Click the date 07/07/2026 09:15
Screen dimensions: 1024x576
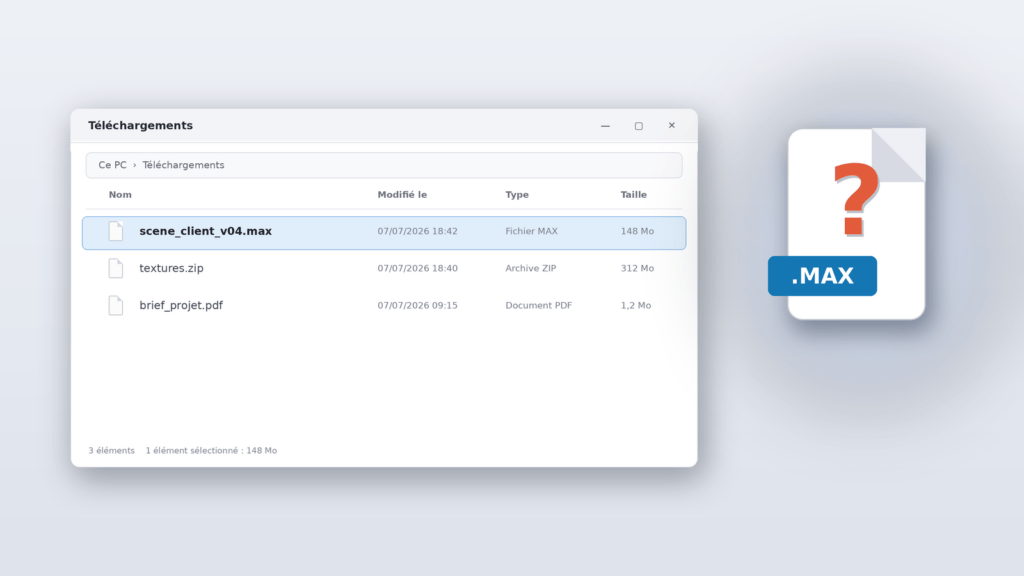[417, 306]
